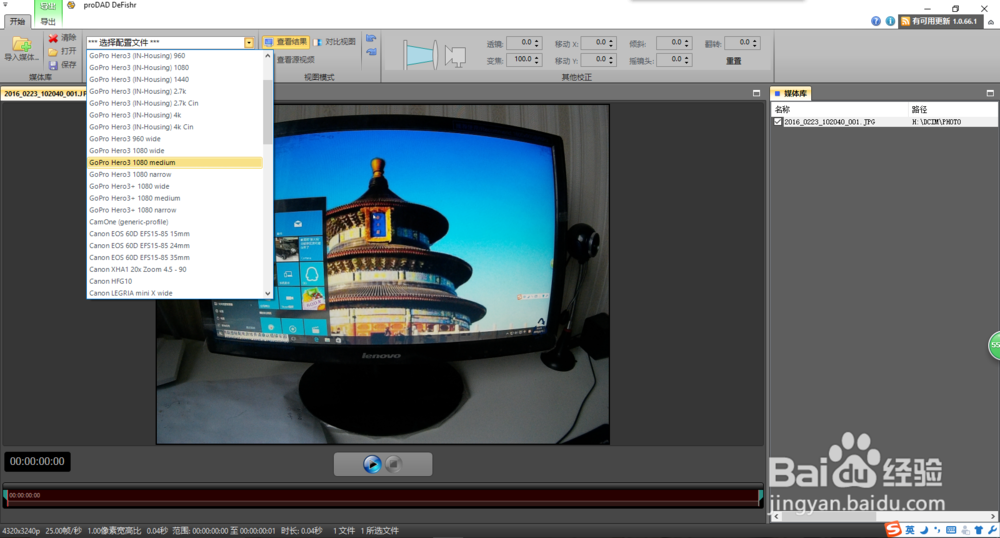Screen dimensions: 1000x538
Task: Click the timeline end marker handle
Action: pos(760,496)
